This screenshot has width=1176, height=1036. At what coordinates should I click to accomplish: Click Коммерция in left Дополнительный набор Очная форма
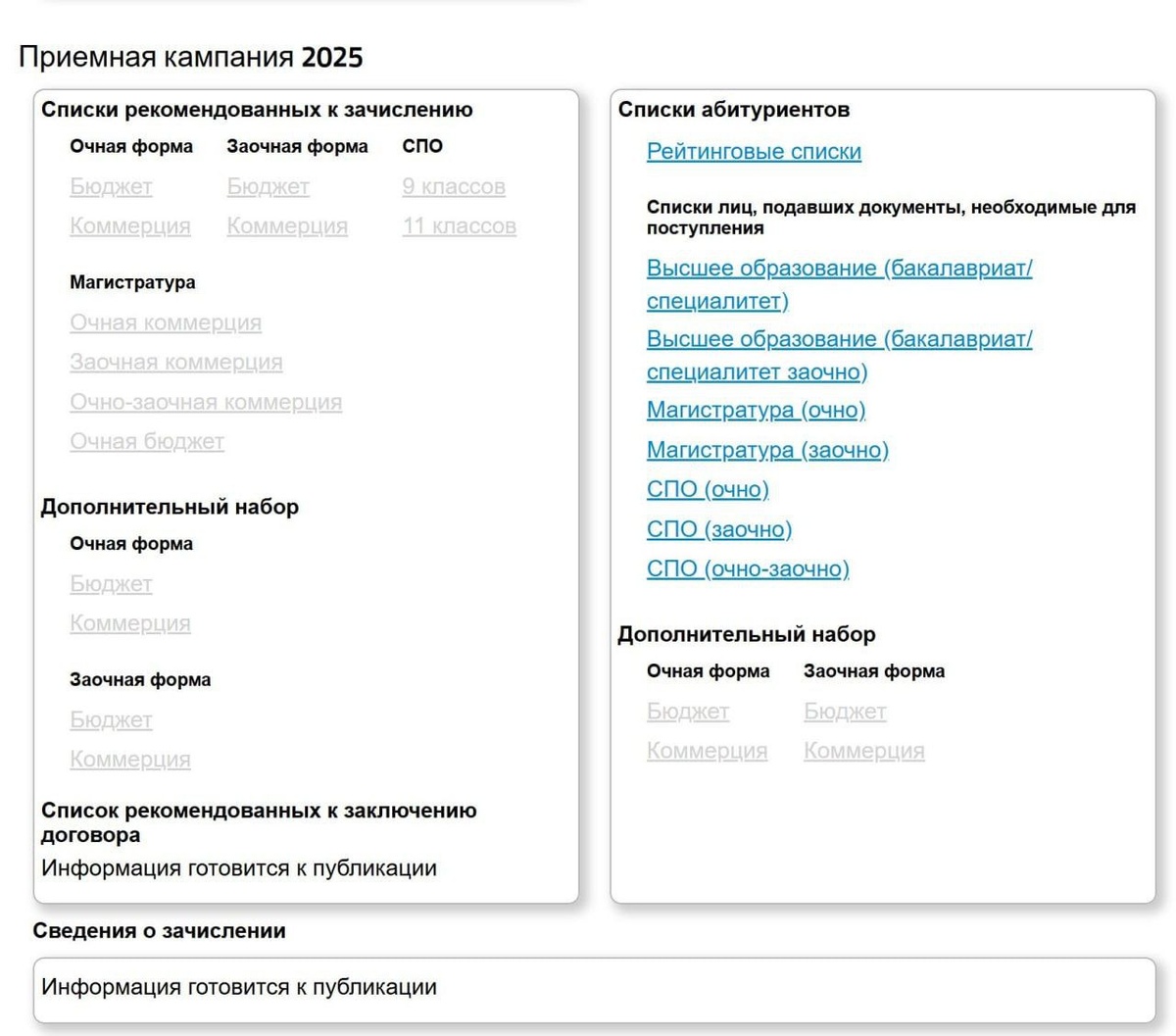click(x=130, y=623)
